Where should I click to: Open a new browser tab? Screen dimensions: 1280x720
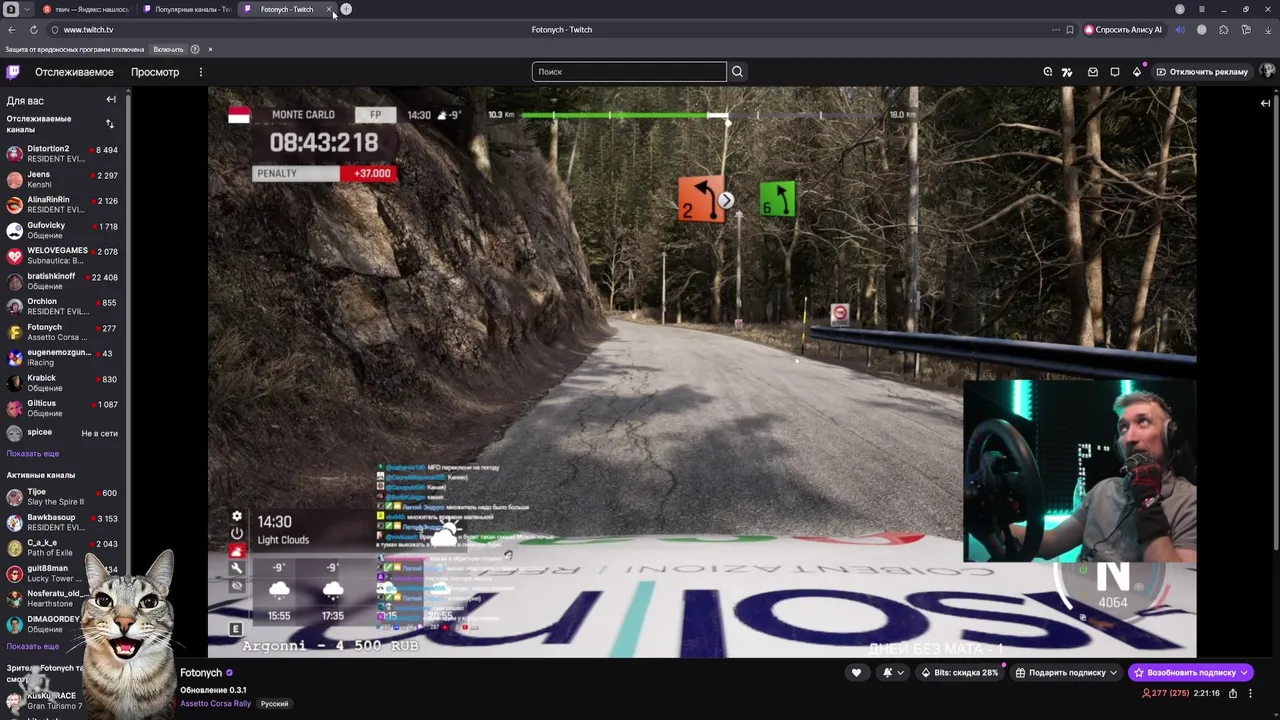pos(346,9)
